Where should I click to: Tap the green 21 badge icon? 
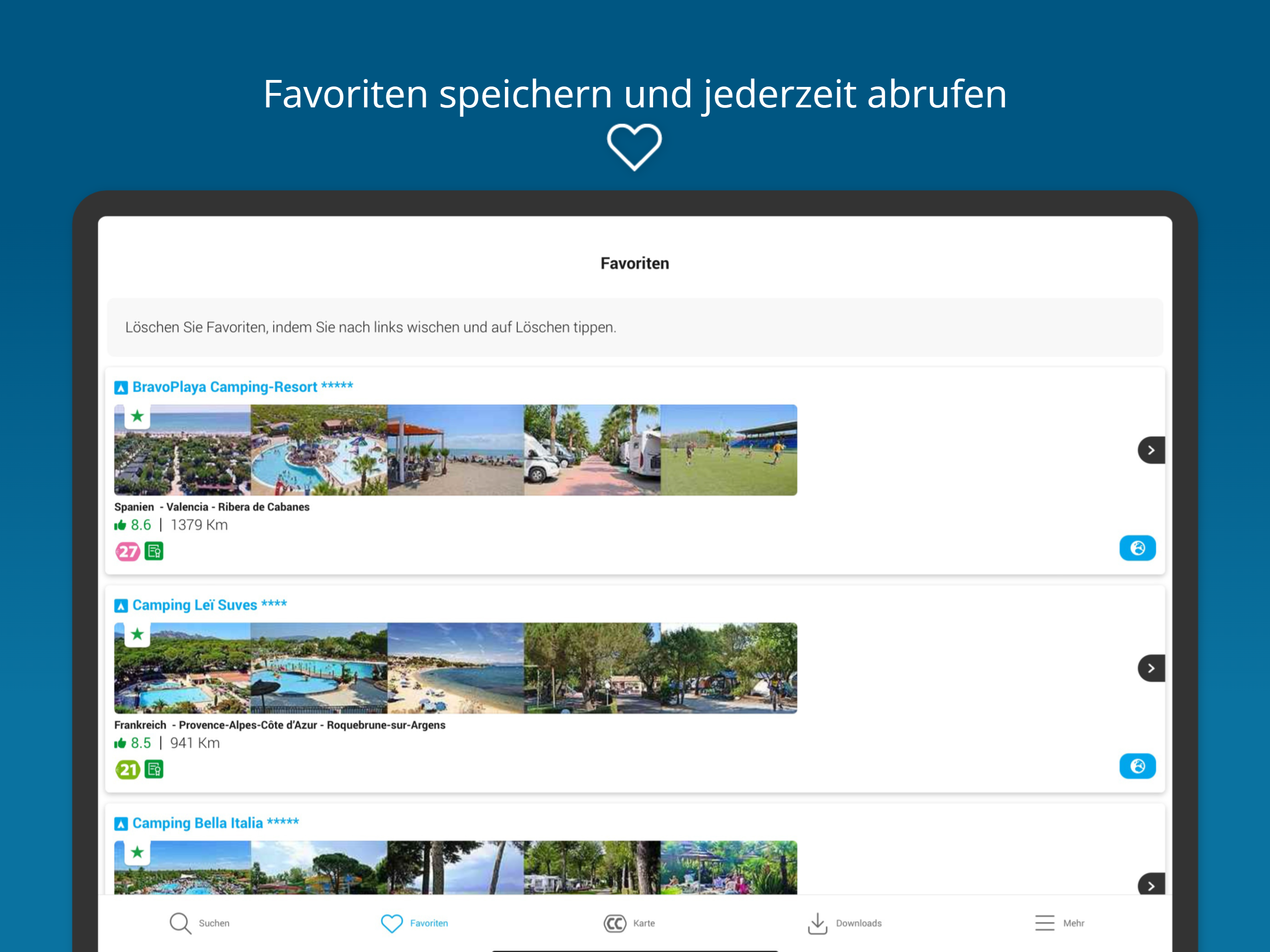coord(127,769)
